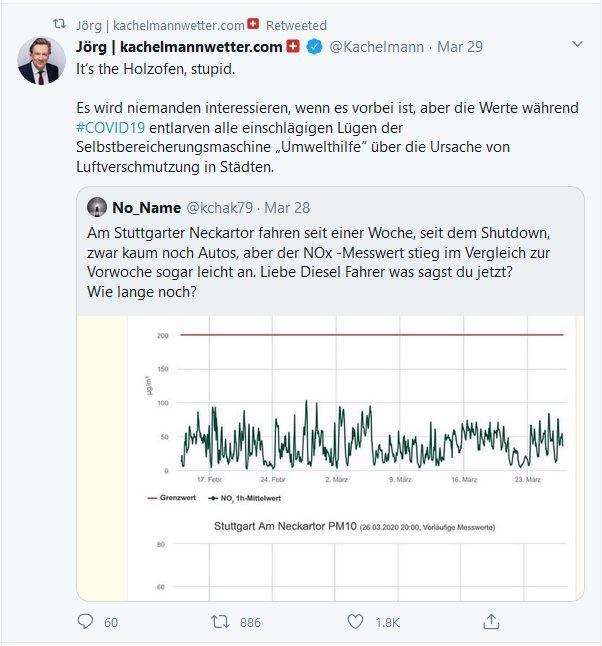
Task: Click the Grenzwert red legend entry
Action: click(x=172, y=497)
